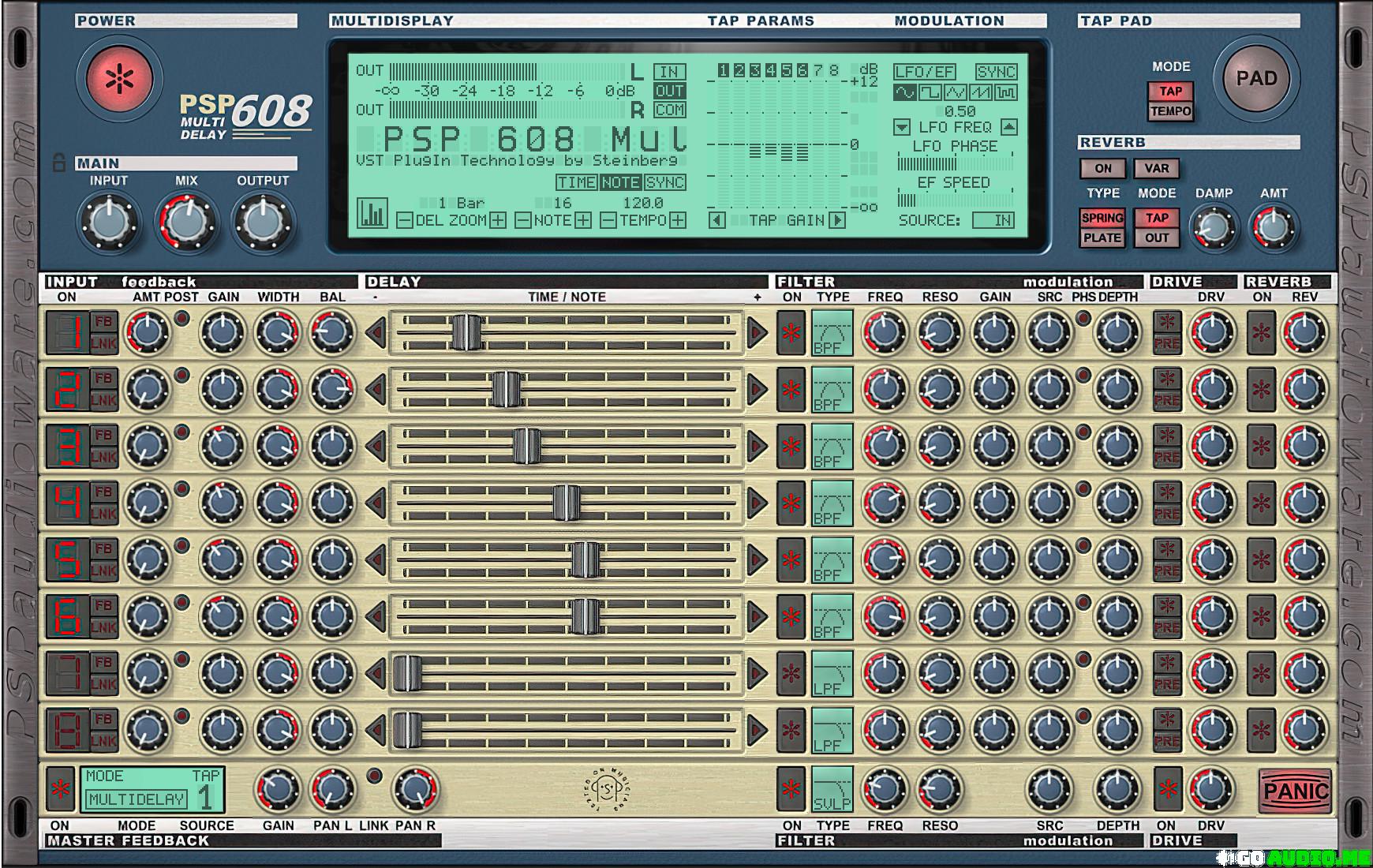Decrease TEMPO with minus box
Viewport: 1373px width, 868px height.
click(608, 221)
